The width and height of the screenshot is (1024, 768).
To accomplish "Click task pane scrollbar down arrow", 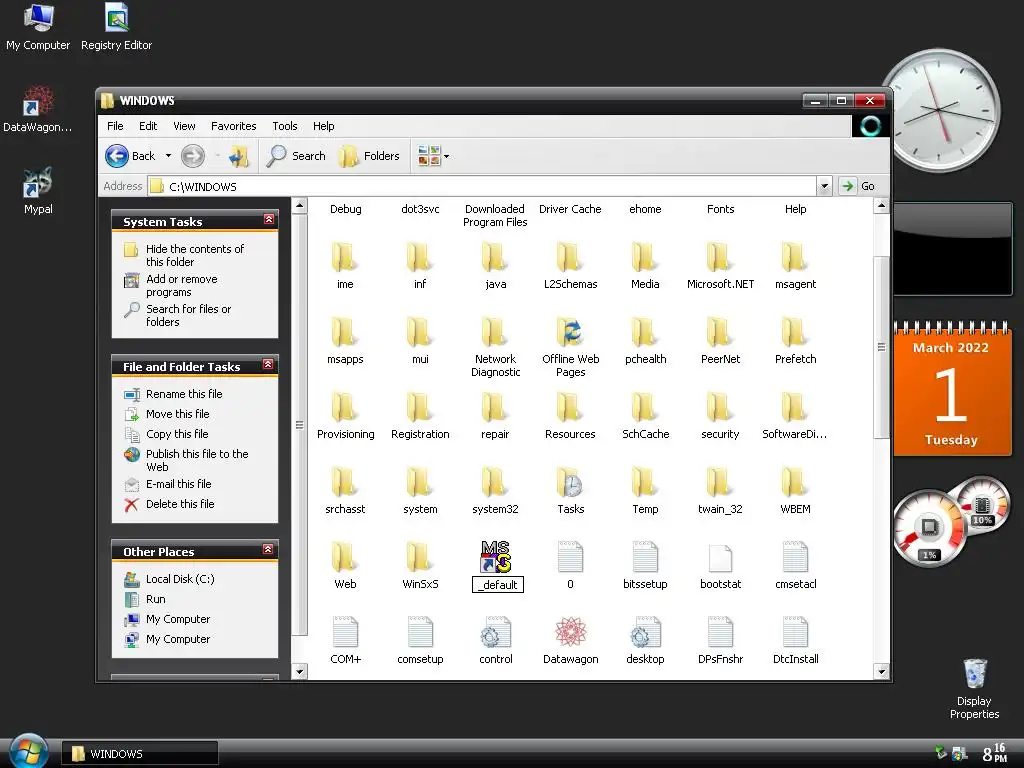I will 300,671.
